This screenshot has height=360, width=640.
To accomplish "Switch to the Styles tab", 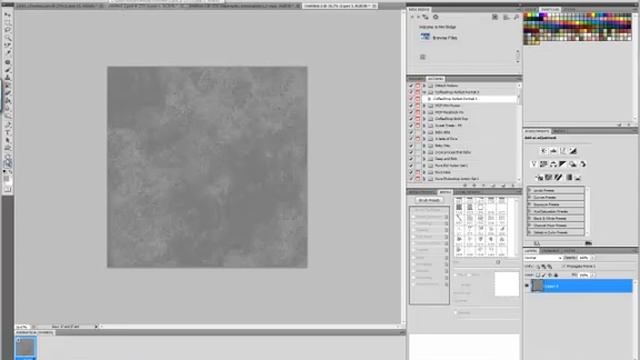I will click(569, 9).
